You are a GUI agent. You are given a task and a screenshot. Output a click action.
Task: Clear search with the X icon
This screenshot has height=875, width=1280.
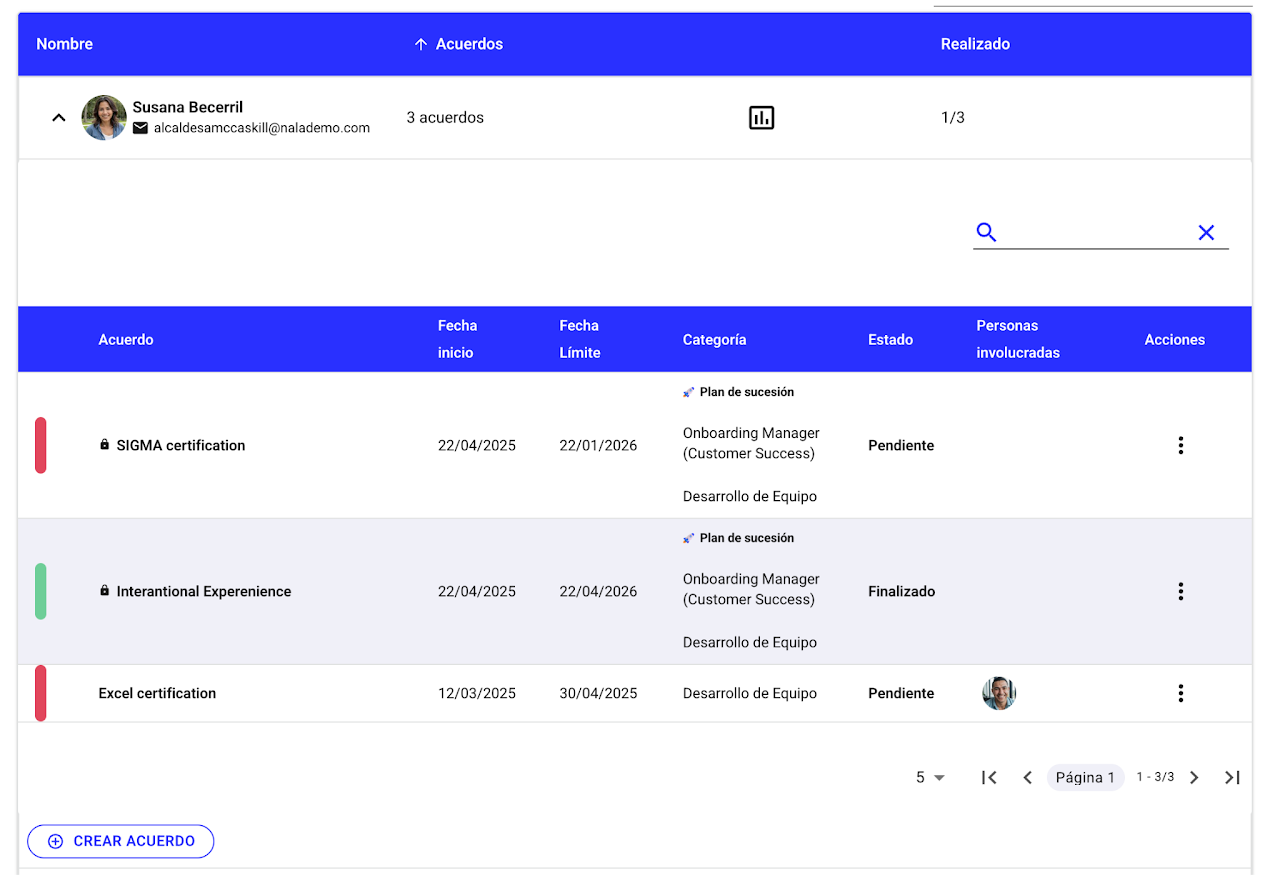[x=1206, y=232]
